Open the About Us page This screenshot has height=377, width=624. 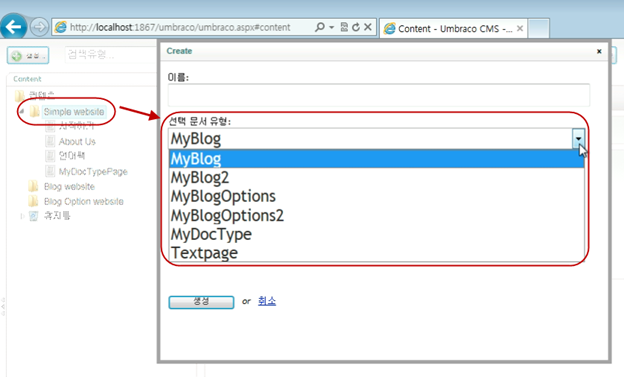[x=77, y=141]
